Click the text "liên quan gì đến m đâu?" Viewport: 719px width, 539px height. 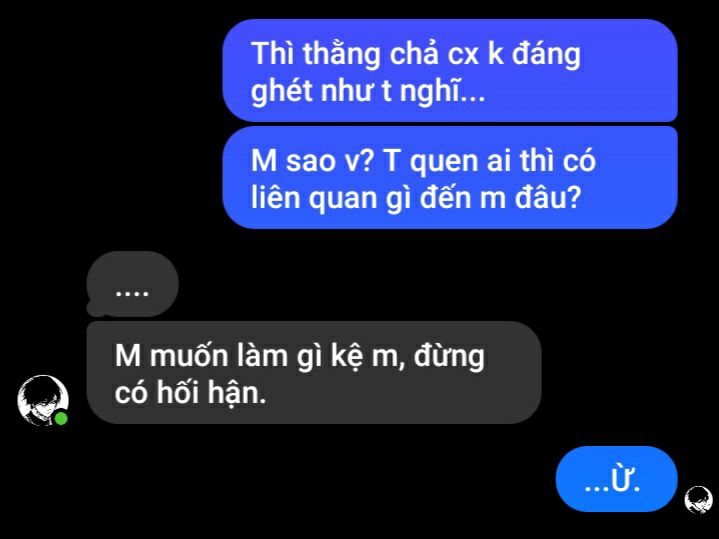[x=416, y=198]
